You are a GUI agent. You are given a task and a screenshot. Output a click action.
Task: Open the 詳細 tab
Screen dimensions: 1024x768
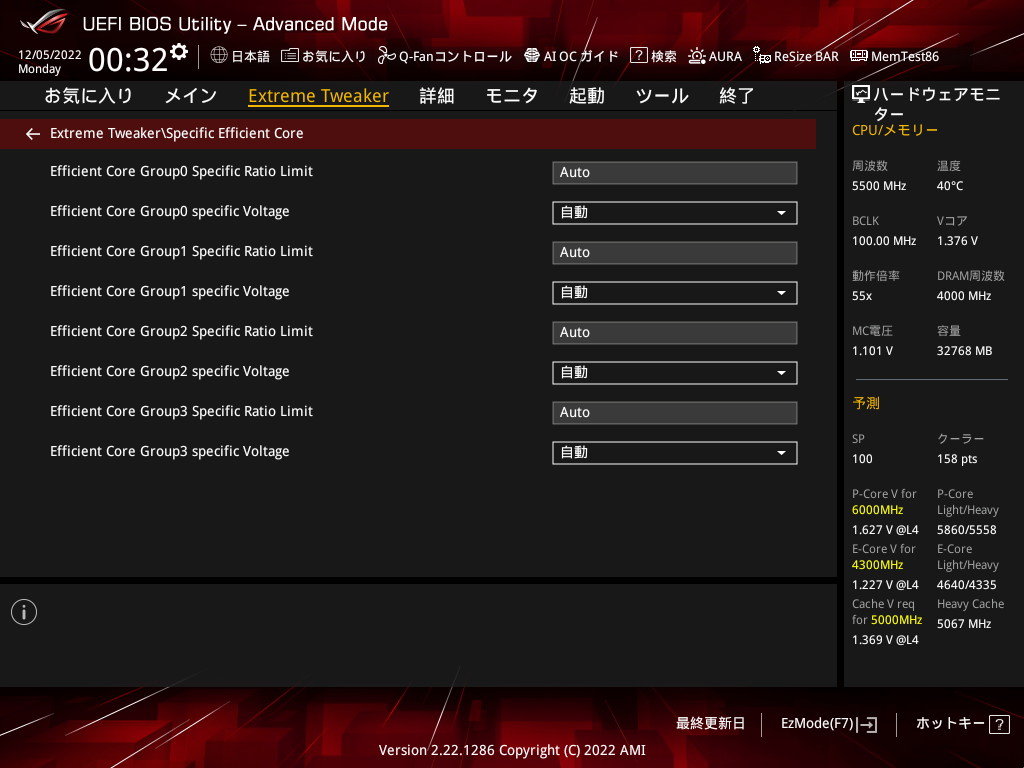(x=437, y=96)
